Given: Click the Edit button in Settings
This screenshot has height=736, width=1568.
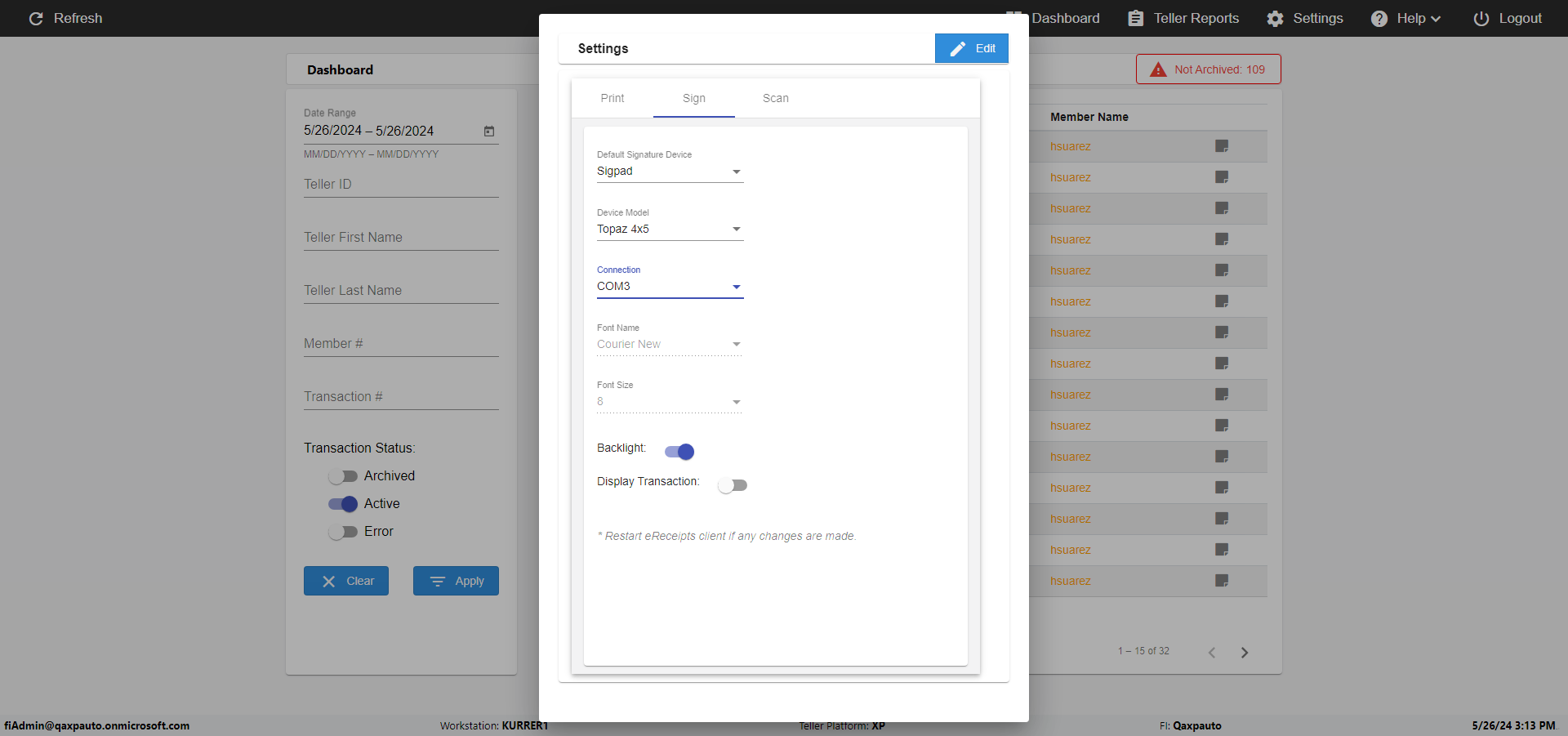Looking at the screenshot, I should click(x=972, y=48).
